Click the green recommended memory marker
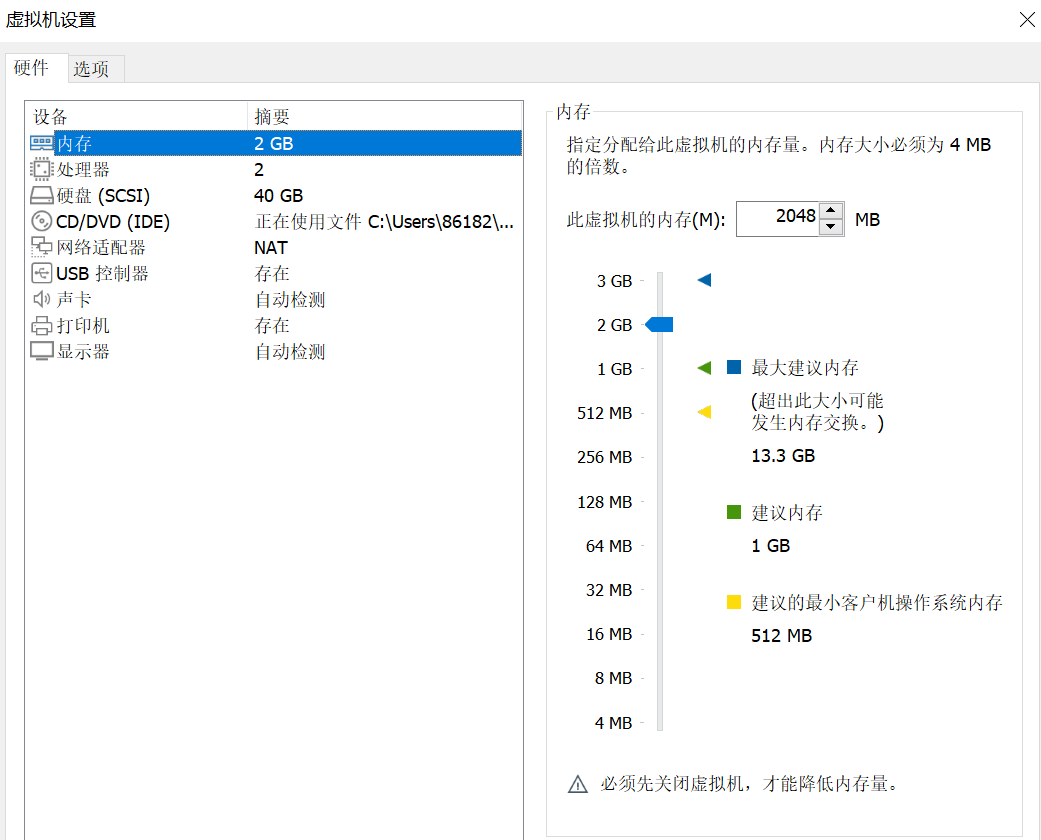1041x840 pixels. (704, 368)
